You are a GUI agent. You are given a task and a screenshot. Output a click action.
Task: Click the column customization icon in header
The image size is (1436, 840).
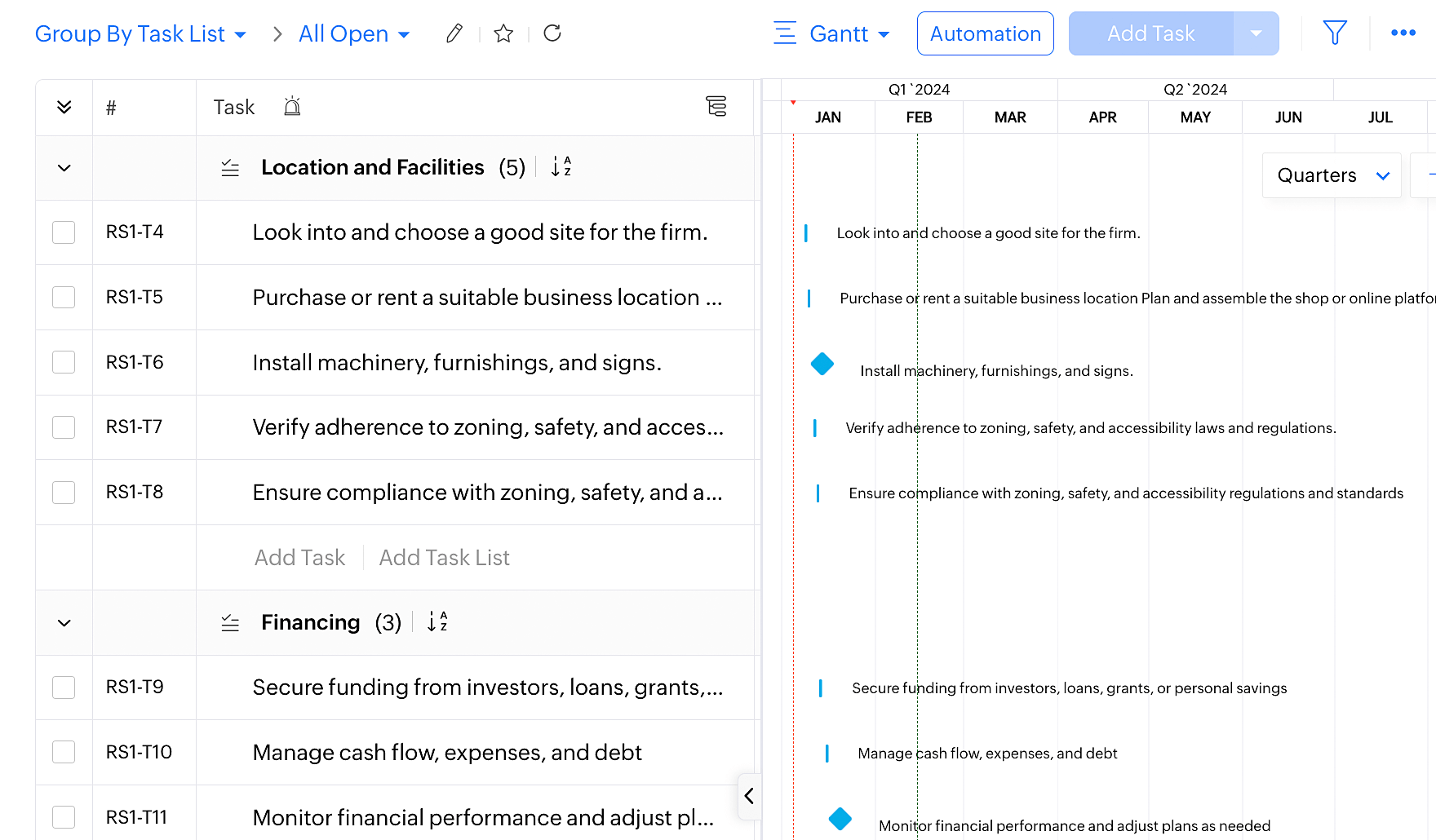716,107
